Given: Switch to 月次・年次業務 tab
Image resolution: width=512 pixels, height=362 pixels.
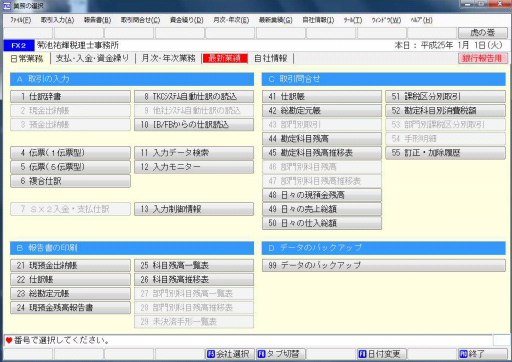Looking at the screenshot, I should pos(168,58).
